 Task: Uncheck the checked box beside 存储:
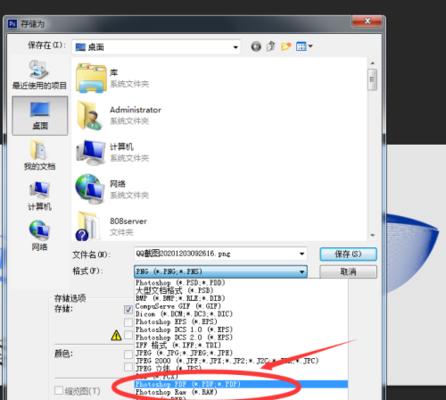pos(128,309)
